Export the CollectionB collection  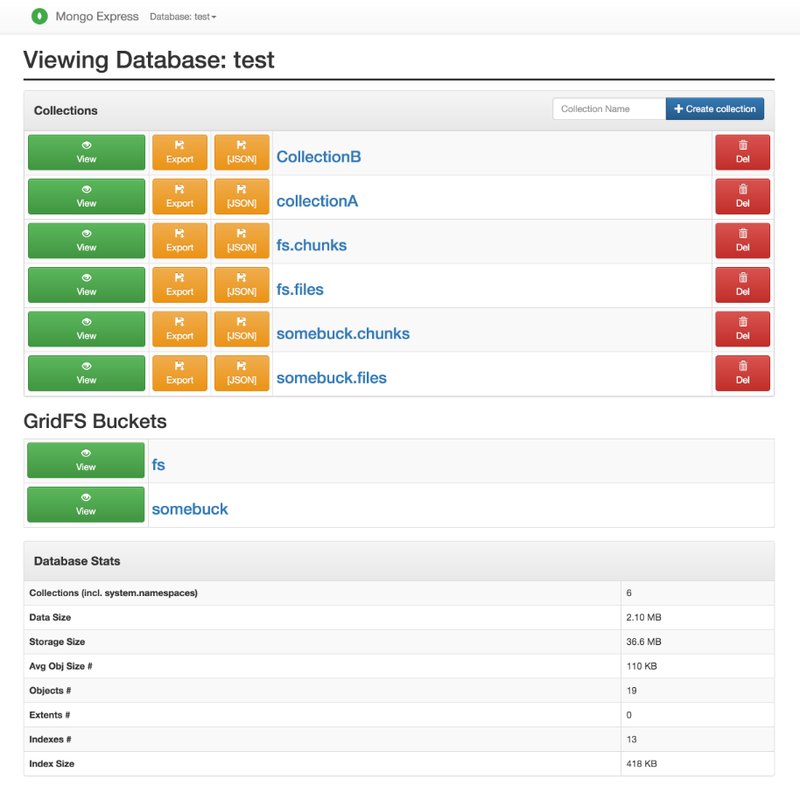tap(180, 153)
